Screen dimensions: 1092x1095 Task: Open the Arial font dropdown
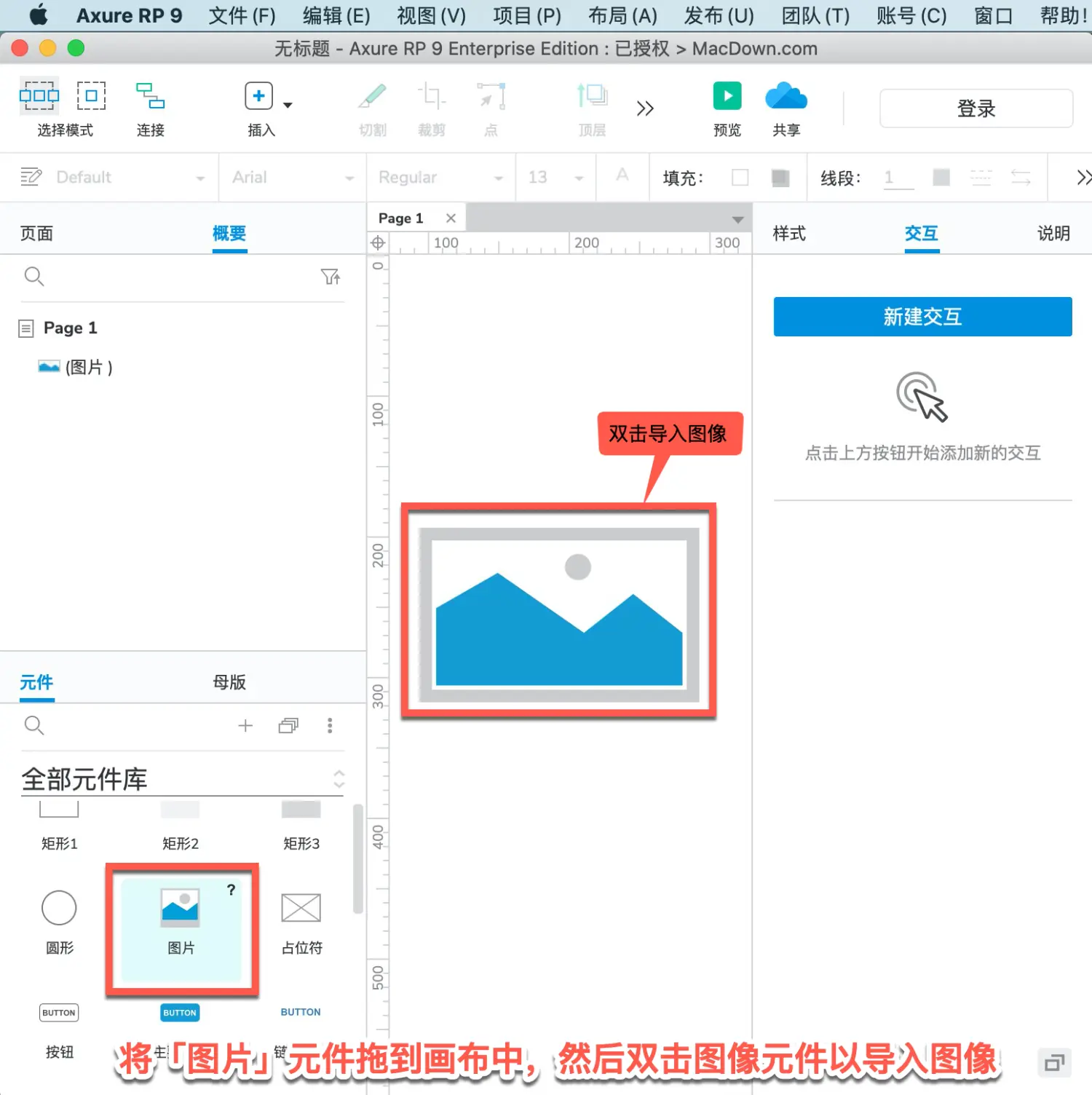pyautogui.click(x=293, y=178)
